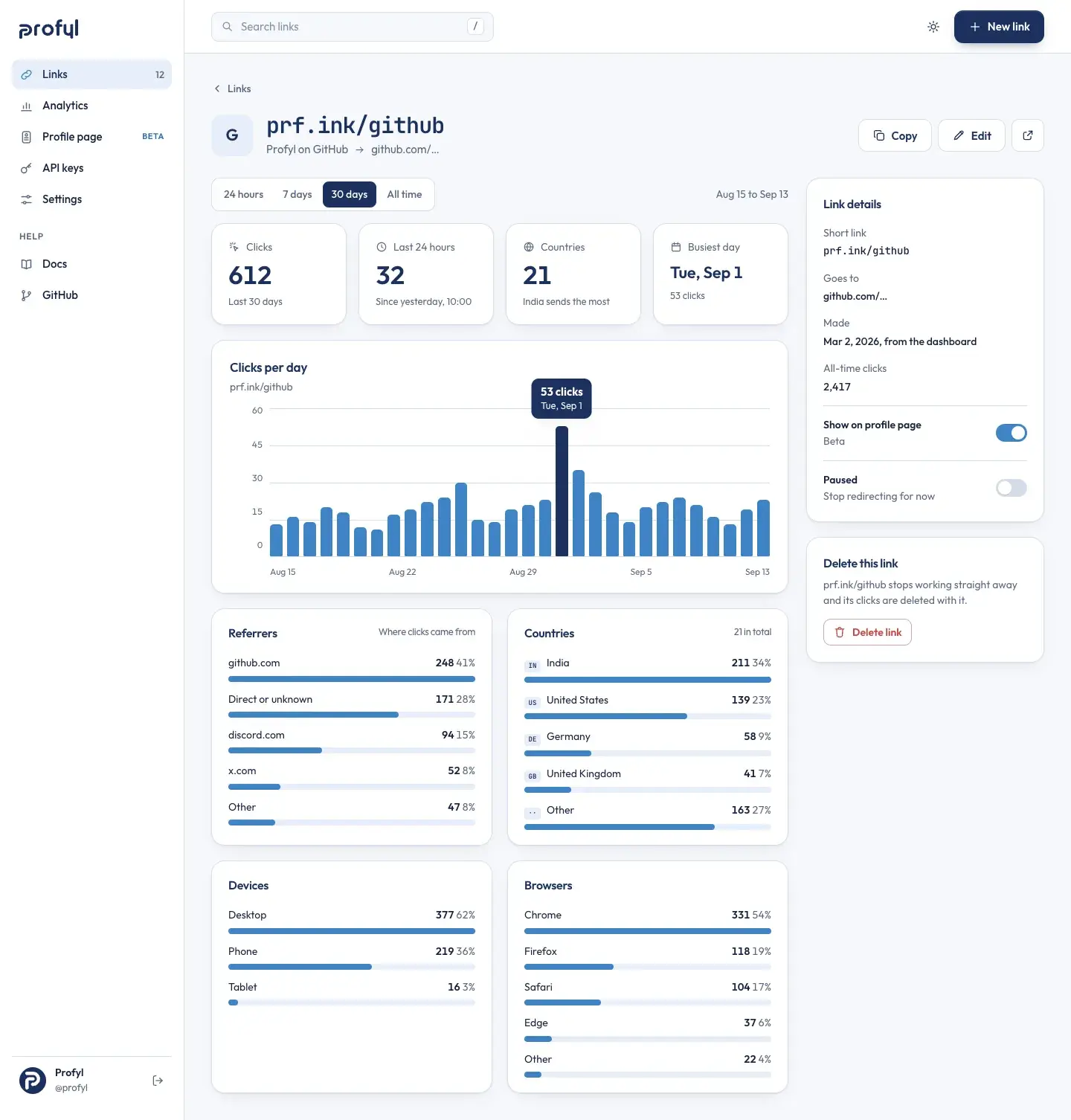Image resolution: width=1071 pixels, height=1120 pixels.
Task: Open Links in the sidebar
Action: (91, 74)
